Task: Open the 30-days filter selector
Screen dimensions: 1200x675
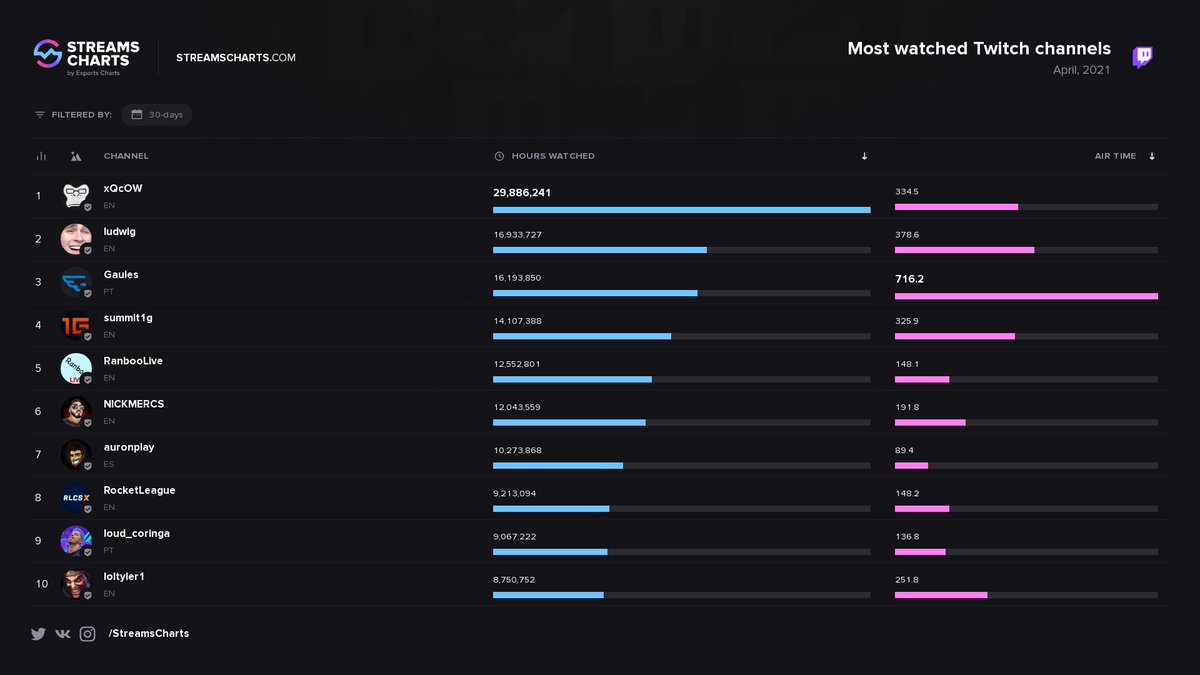Action: (x=156, y=114)
